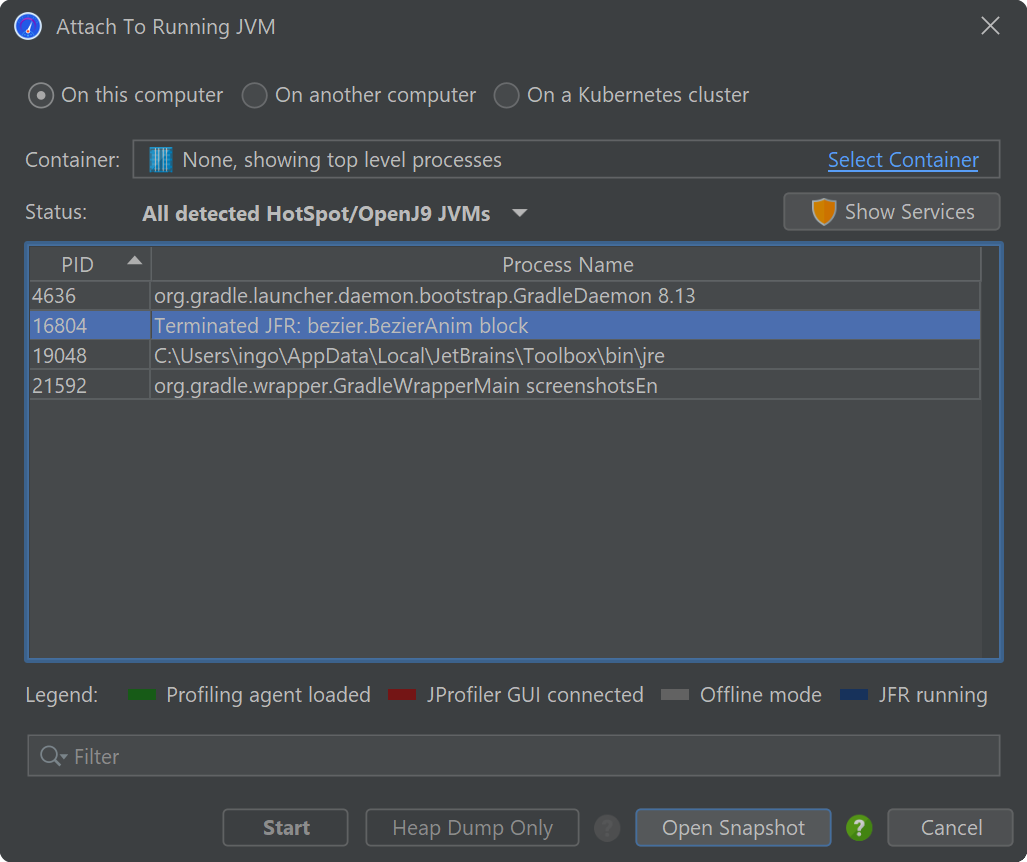The height and width of the screenshot is (862, 1027).
Task: Open the Status filter dropdown arrow
Action: pyautogui.click(x=519, y=213)
